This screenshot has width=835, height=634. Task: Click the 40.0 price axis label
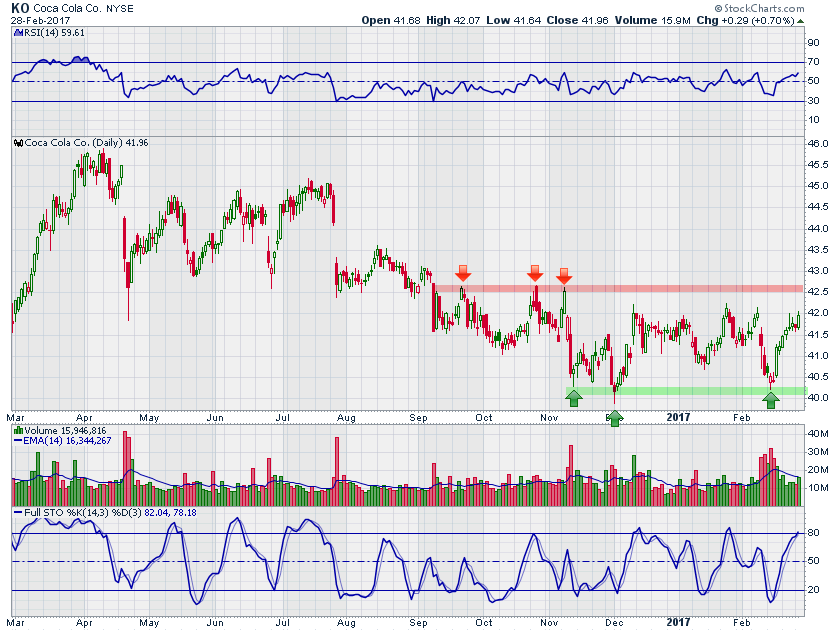point(817,398)
